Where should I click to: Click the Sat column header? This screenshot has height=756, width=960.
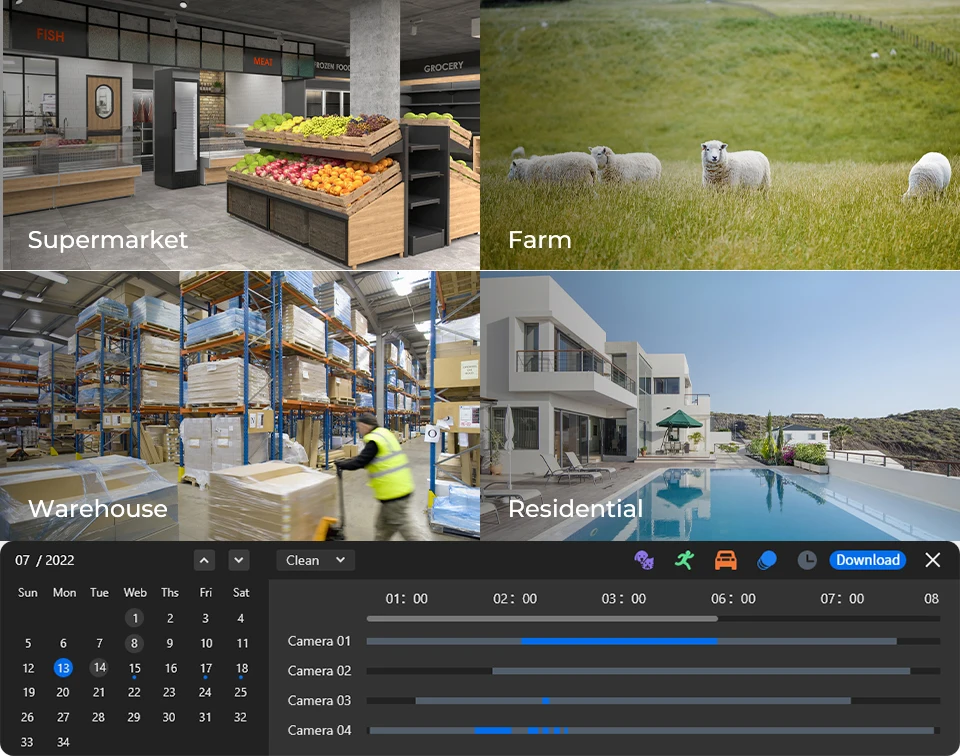[x=241, y=593]
